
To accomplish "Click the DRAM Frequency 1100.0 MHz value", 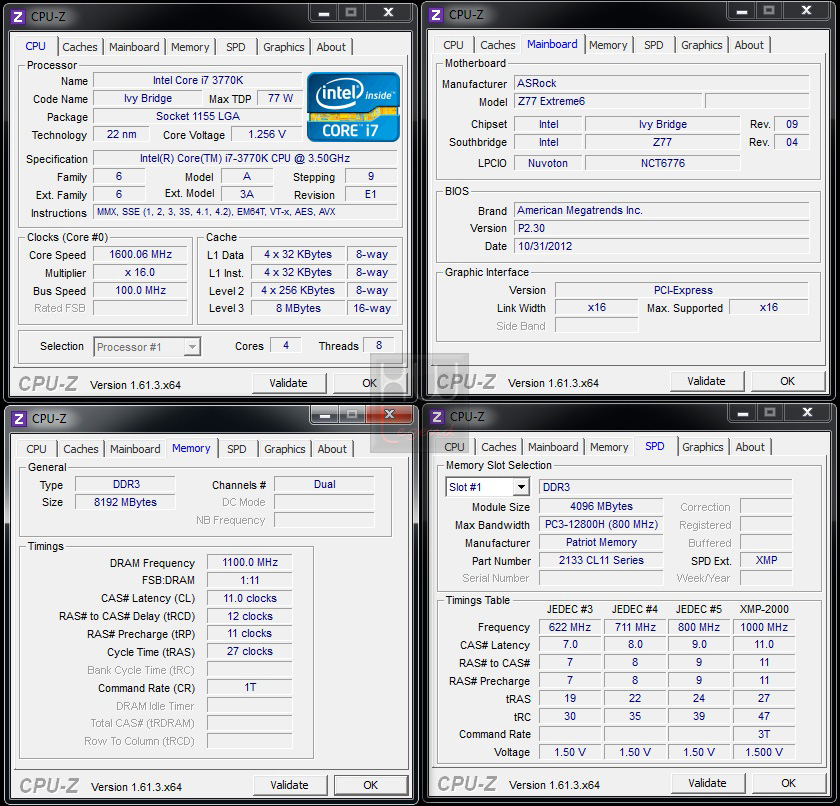I will click(x=250, y=562).
